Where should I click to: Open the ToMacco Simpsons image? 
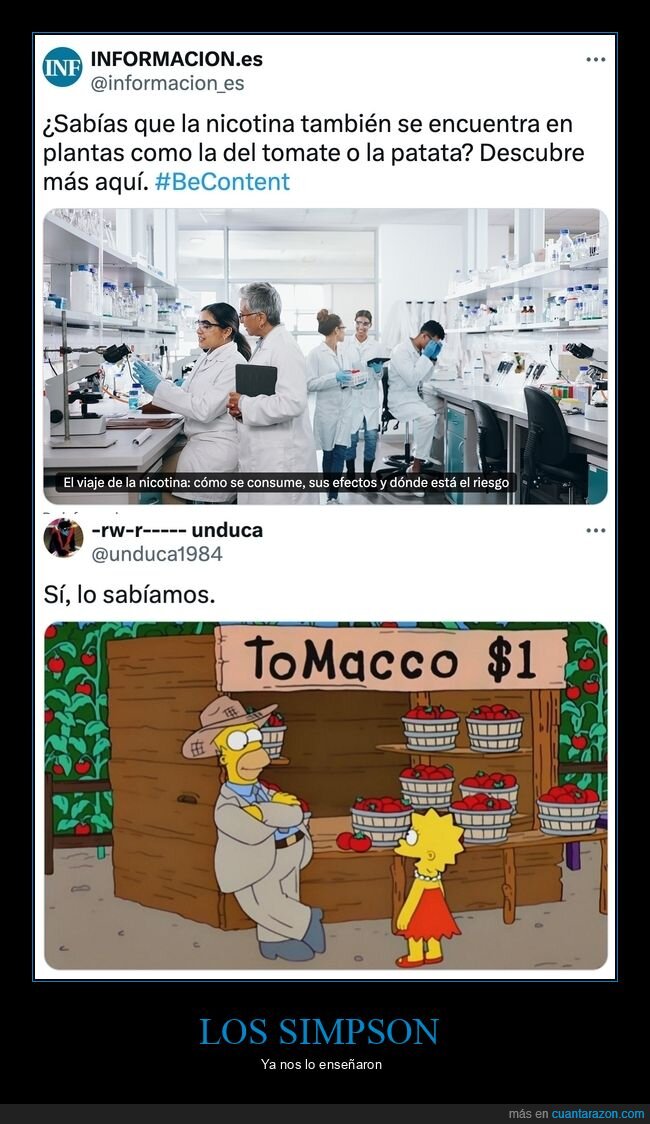click(325, 796)
